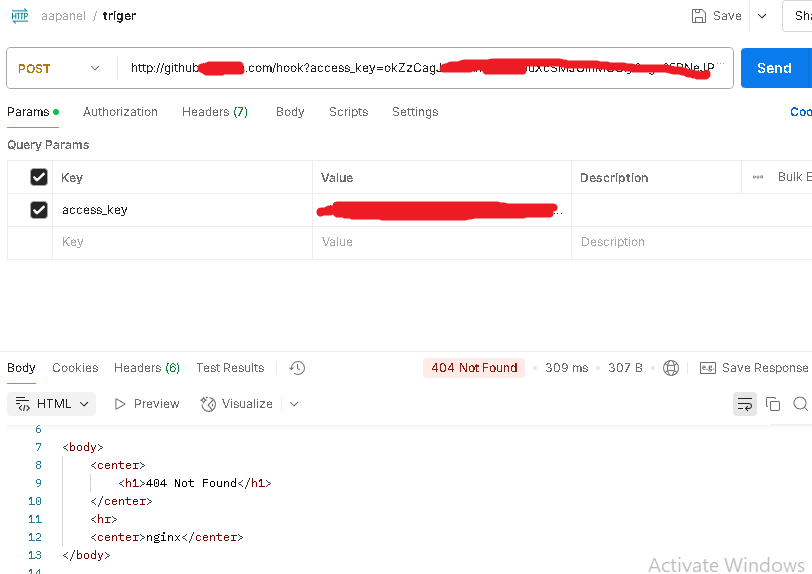This screenshot has height=574, width=812.
Task: Click the request URL input field
Action: pyautogui.click(x=425, y=68)
